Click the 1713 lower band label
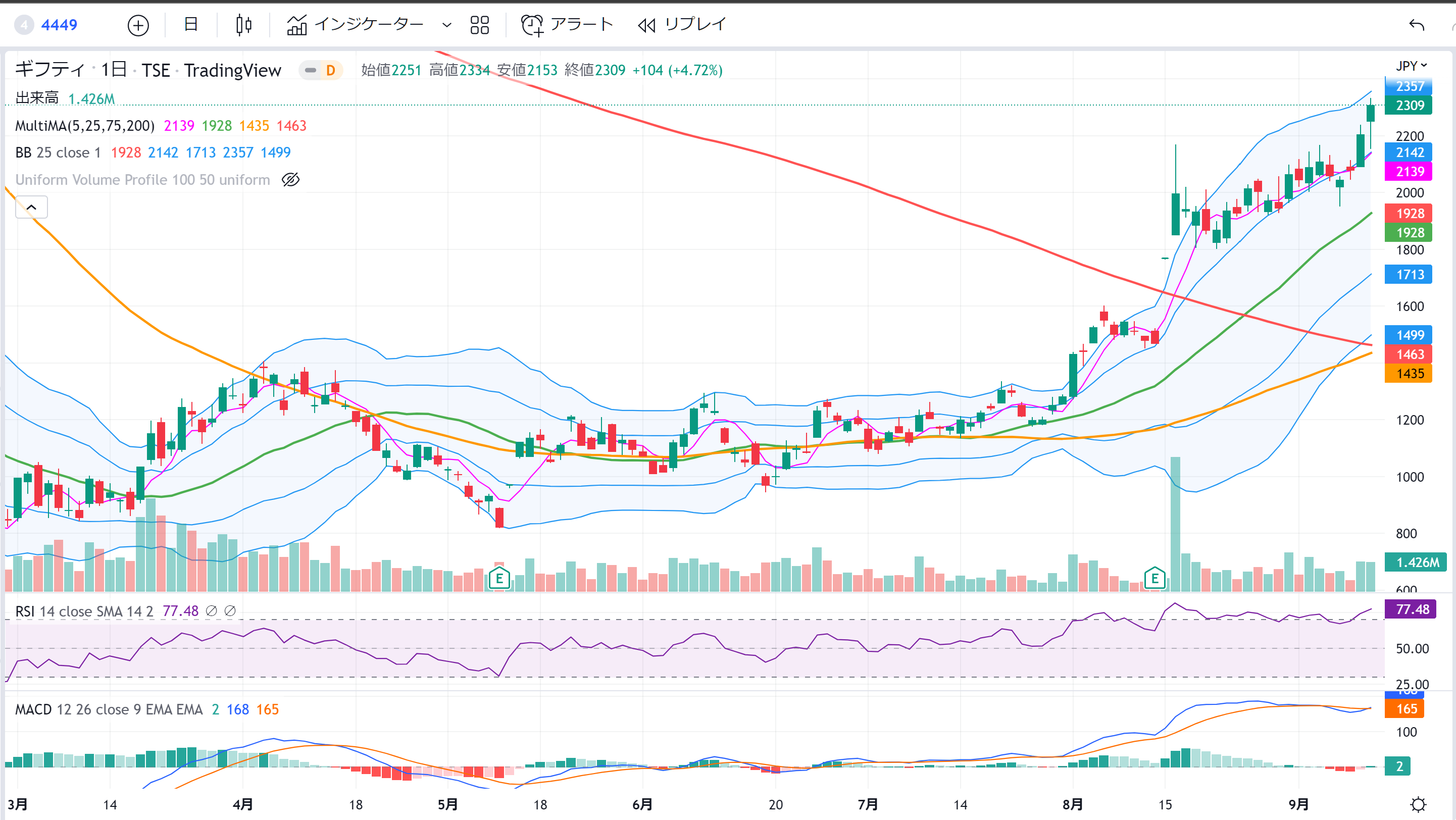Image resolution: width=1456 pixels, height=820 pixels. click(1409, 275)
